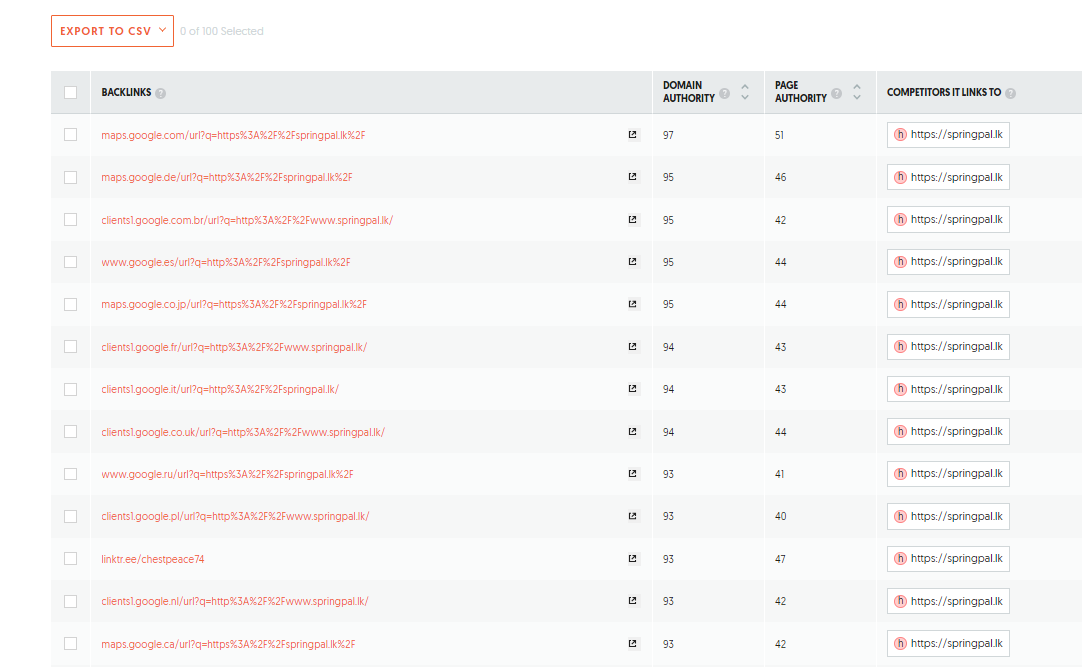This screenshot has width=1082, height=667.
Task: Open the www.google.ru/url backlink
Action: 227,474
